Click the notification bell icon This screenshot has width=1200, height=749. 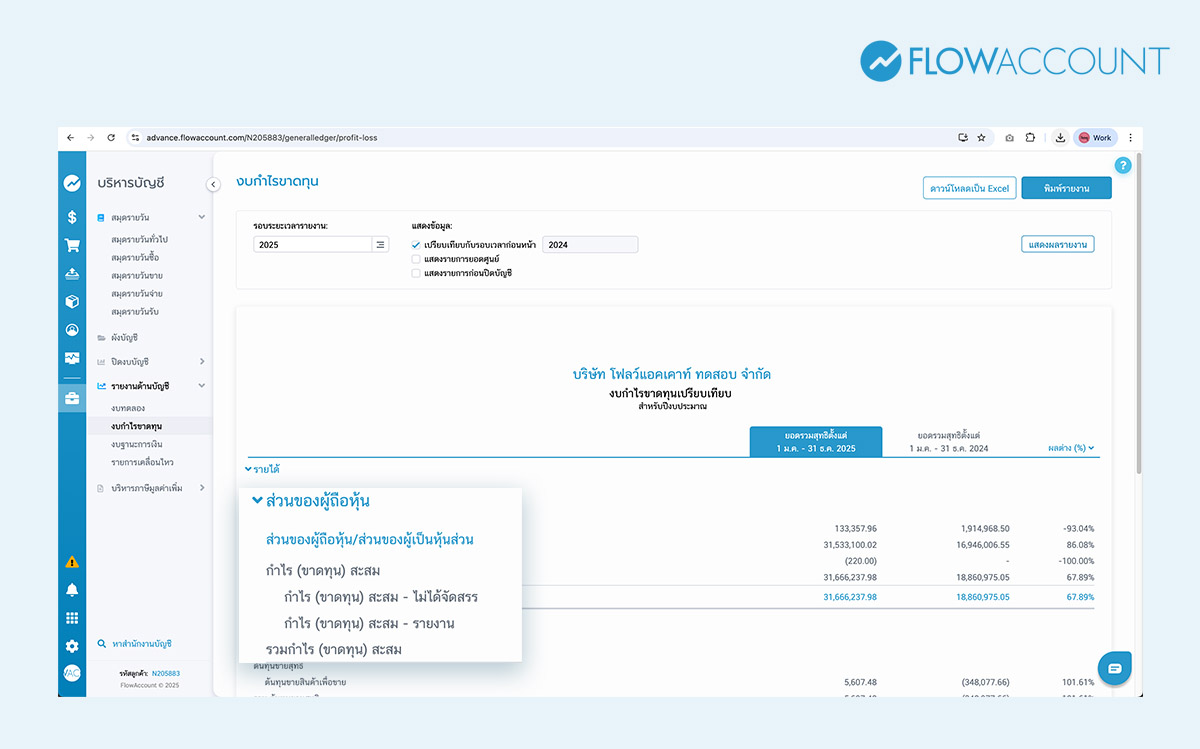click(72, 590)
